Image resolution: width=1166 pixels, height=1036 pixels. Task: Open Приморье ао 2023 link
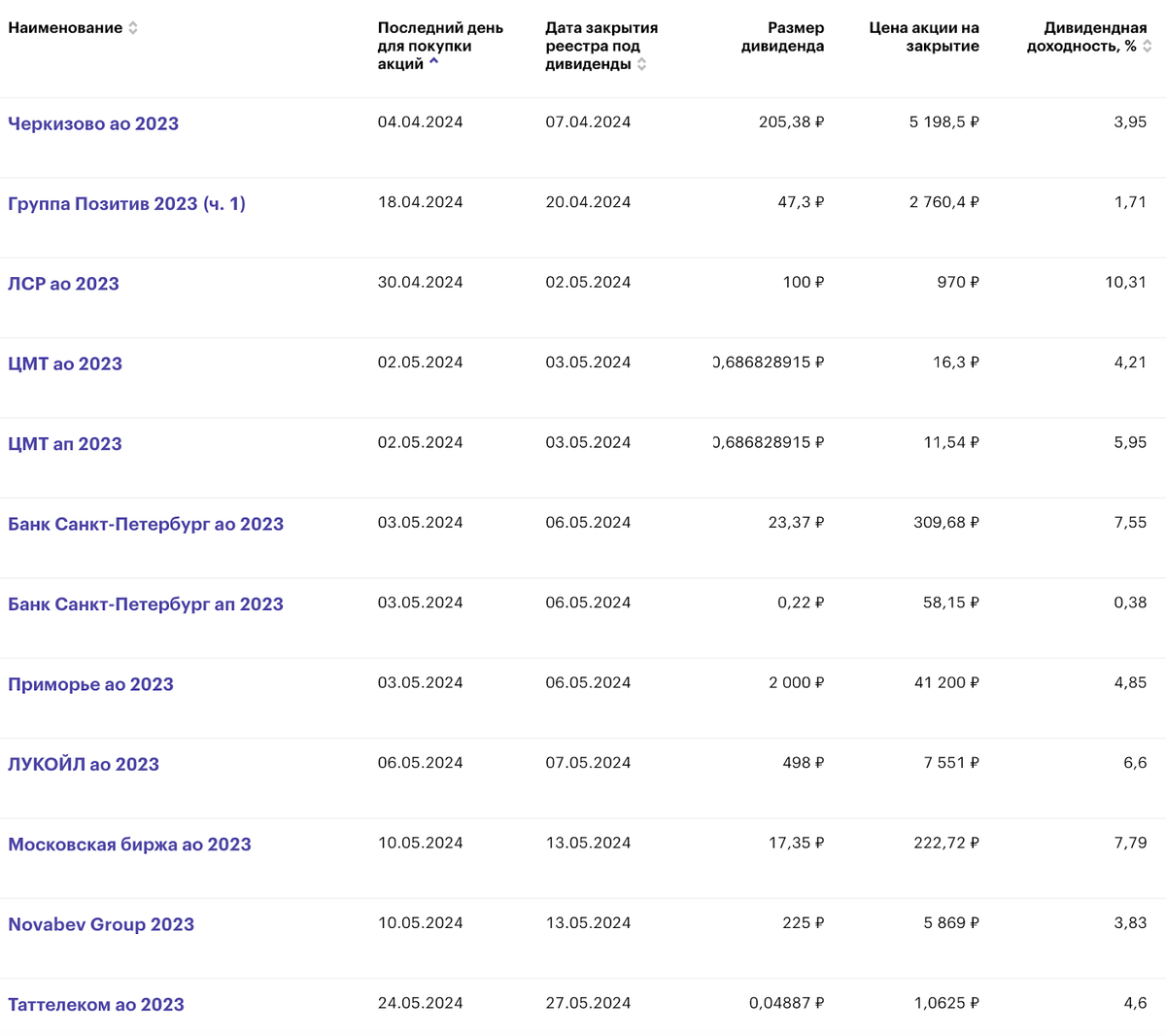[90, 684]
